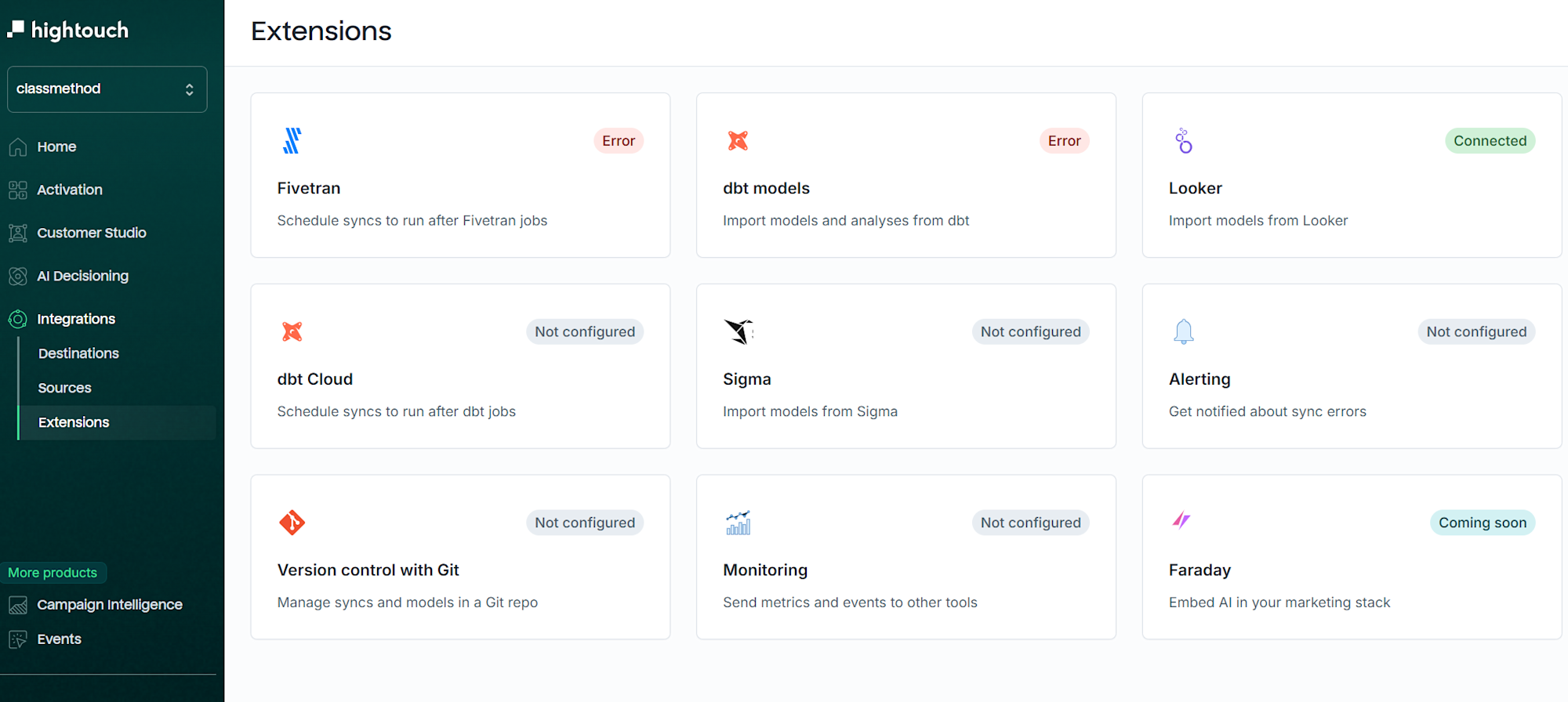Open the Destinations submenu item
The image size is (1568, 702).
78,353
